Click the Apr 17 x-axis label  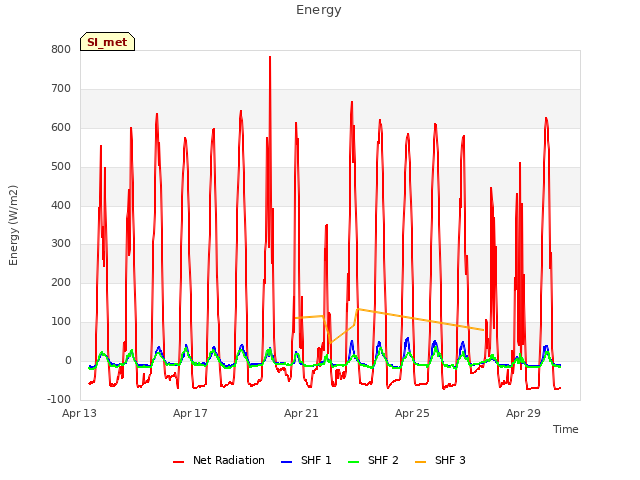pyautogui.click(x=190, y=413)
